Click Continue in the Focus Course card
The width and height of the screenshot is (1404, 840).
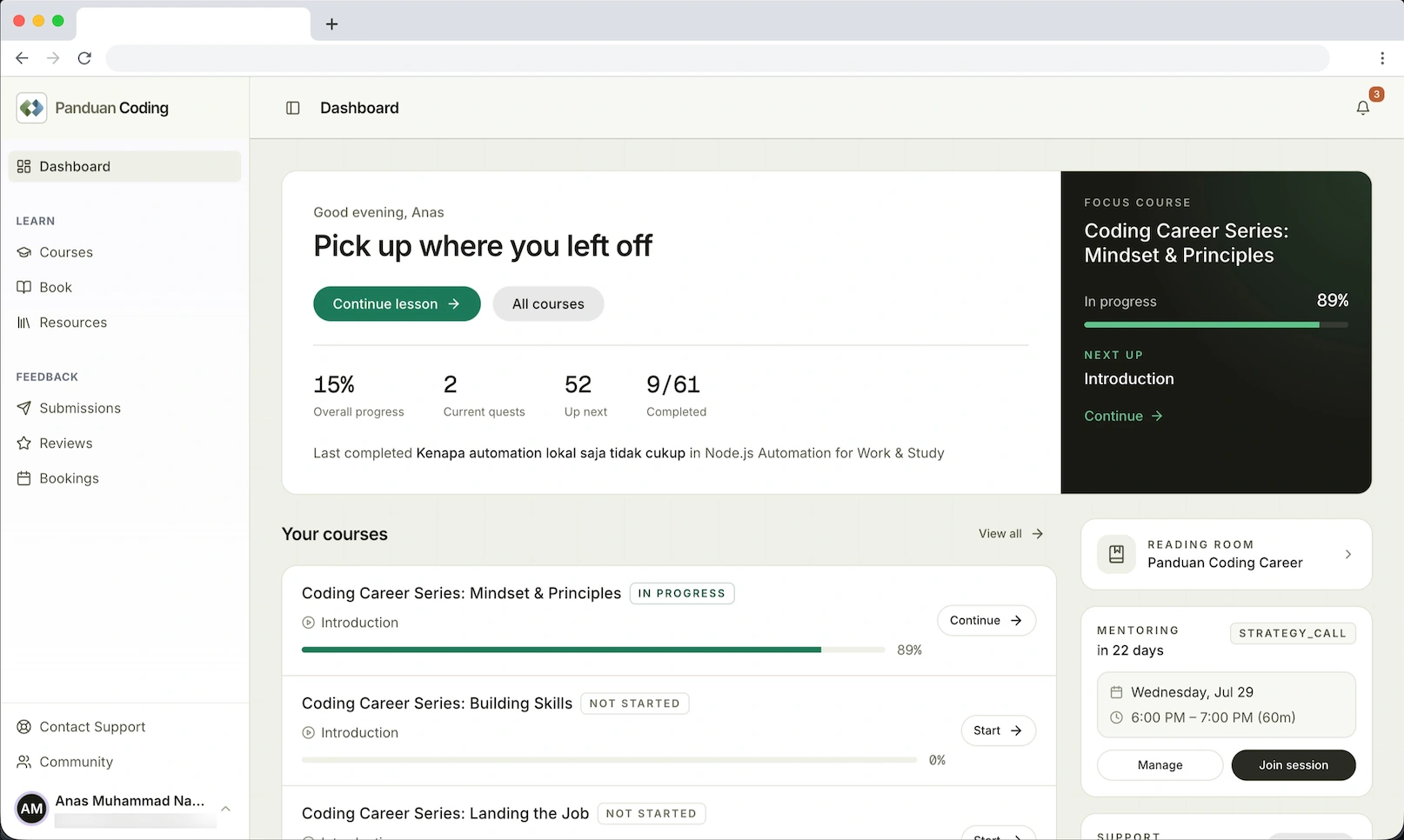[x=1123, y=416]
